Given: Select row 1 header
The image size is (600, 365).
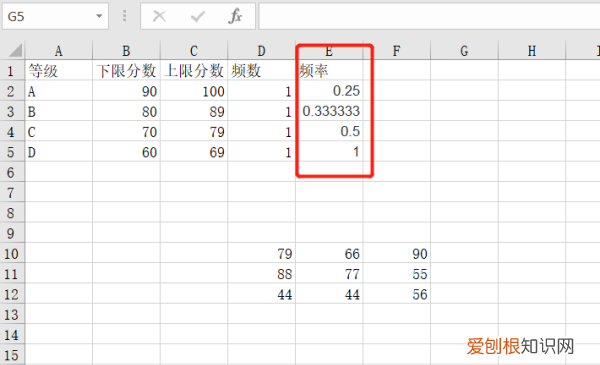Looking at the screenshot, I should [x=12, y=71].
